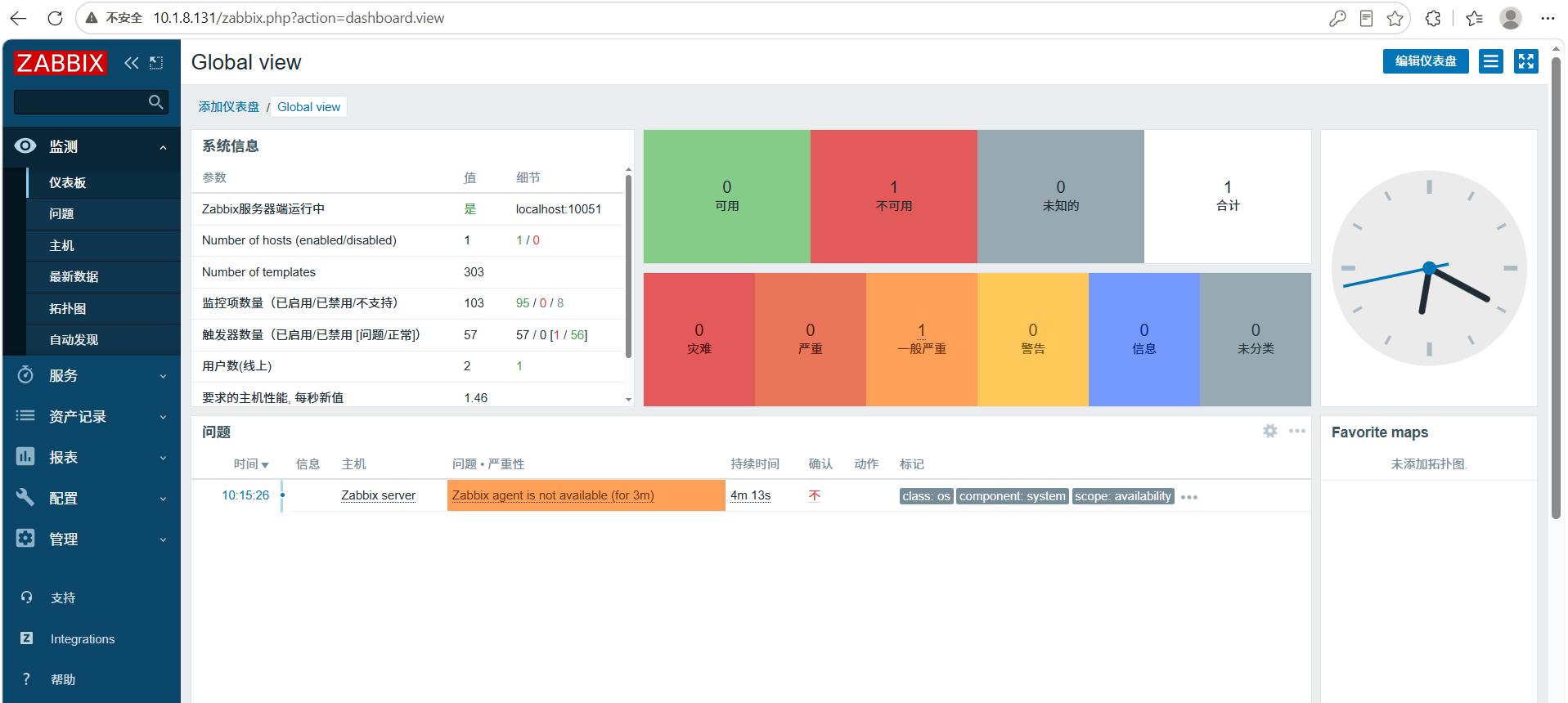Click the 编辑仪表盘 button
The height and width of the screenshot is (703, 1568).
click(1426, 61)
